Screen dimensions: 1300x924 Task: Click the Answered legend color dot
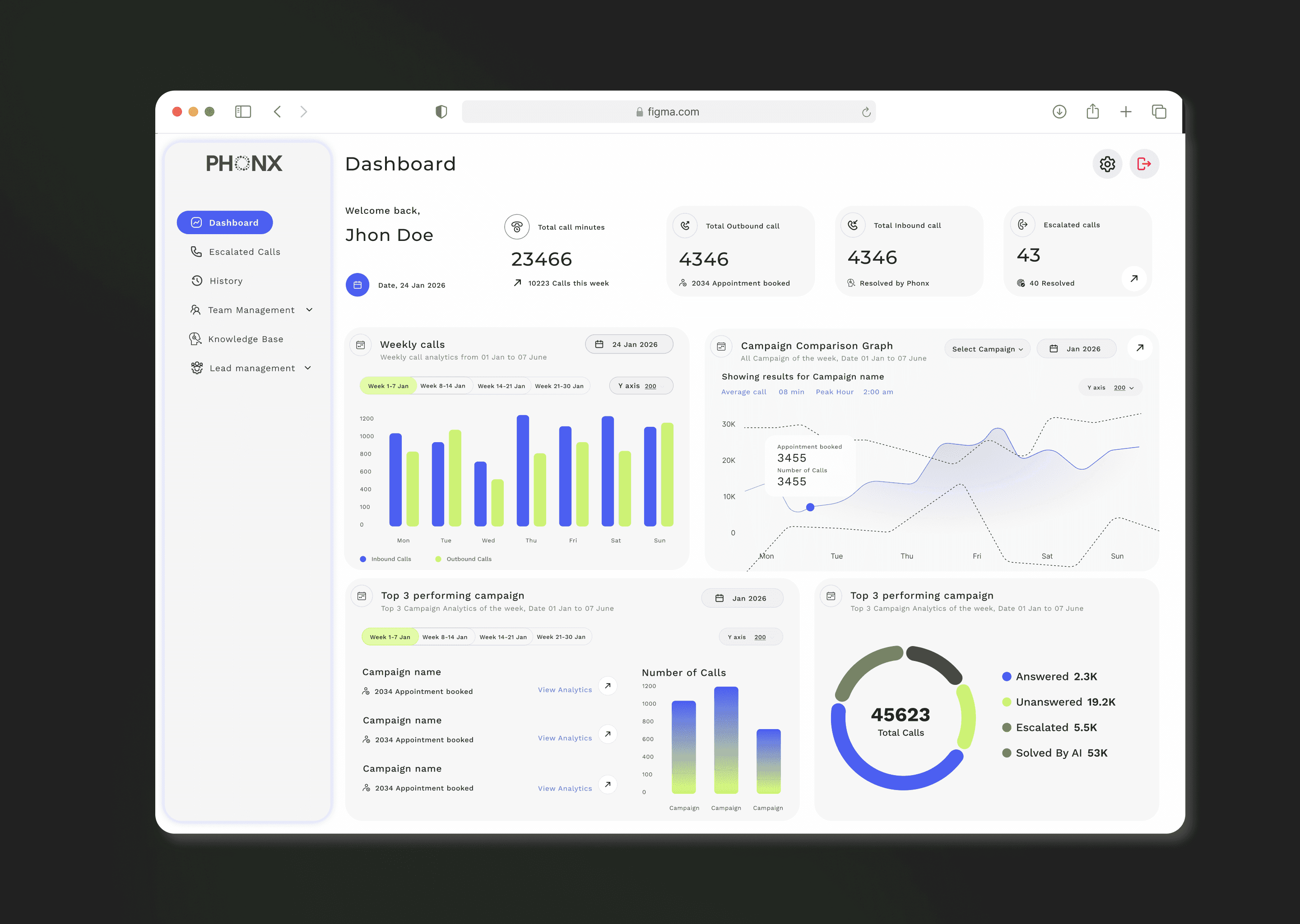click(x=1006, y=676)
